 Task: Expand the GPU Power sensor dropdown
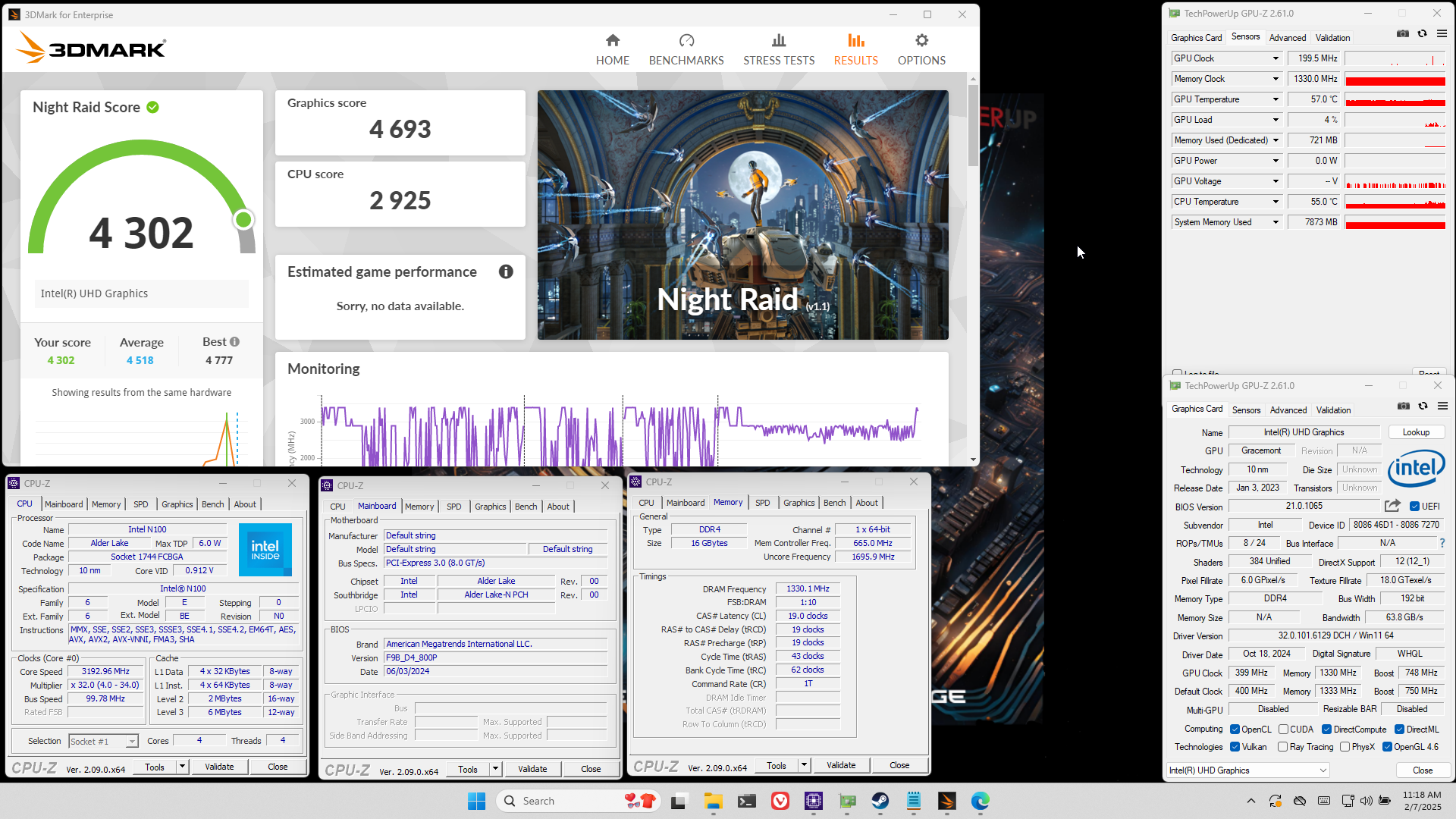click(1276, 161)
